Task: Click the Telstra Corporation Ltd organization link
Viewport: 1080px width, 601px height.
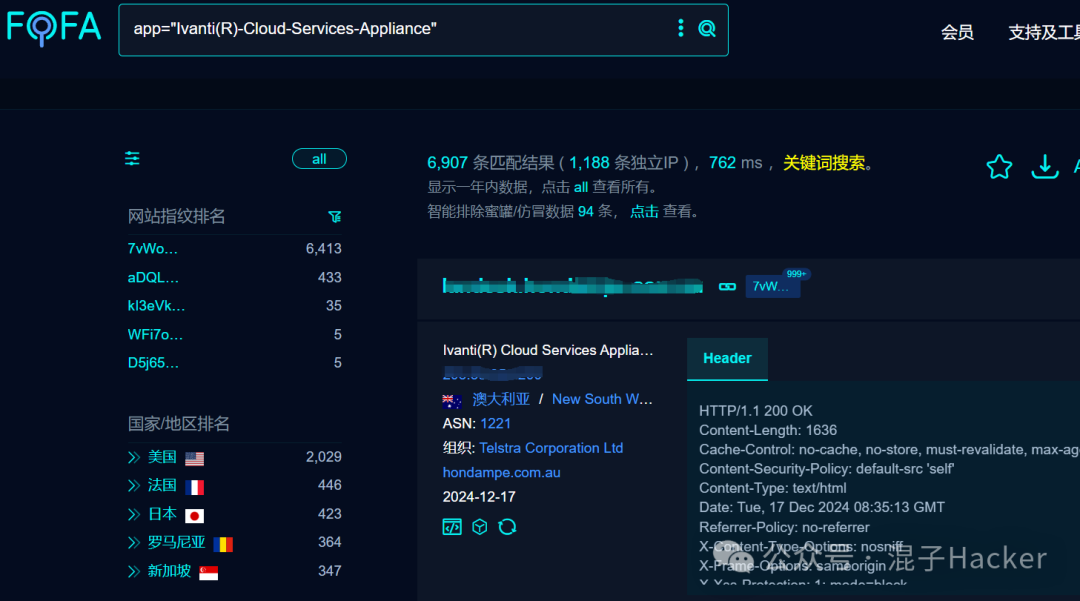Action: pos(551,448)
